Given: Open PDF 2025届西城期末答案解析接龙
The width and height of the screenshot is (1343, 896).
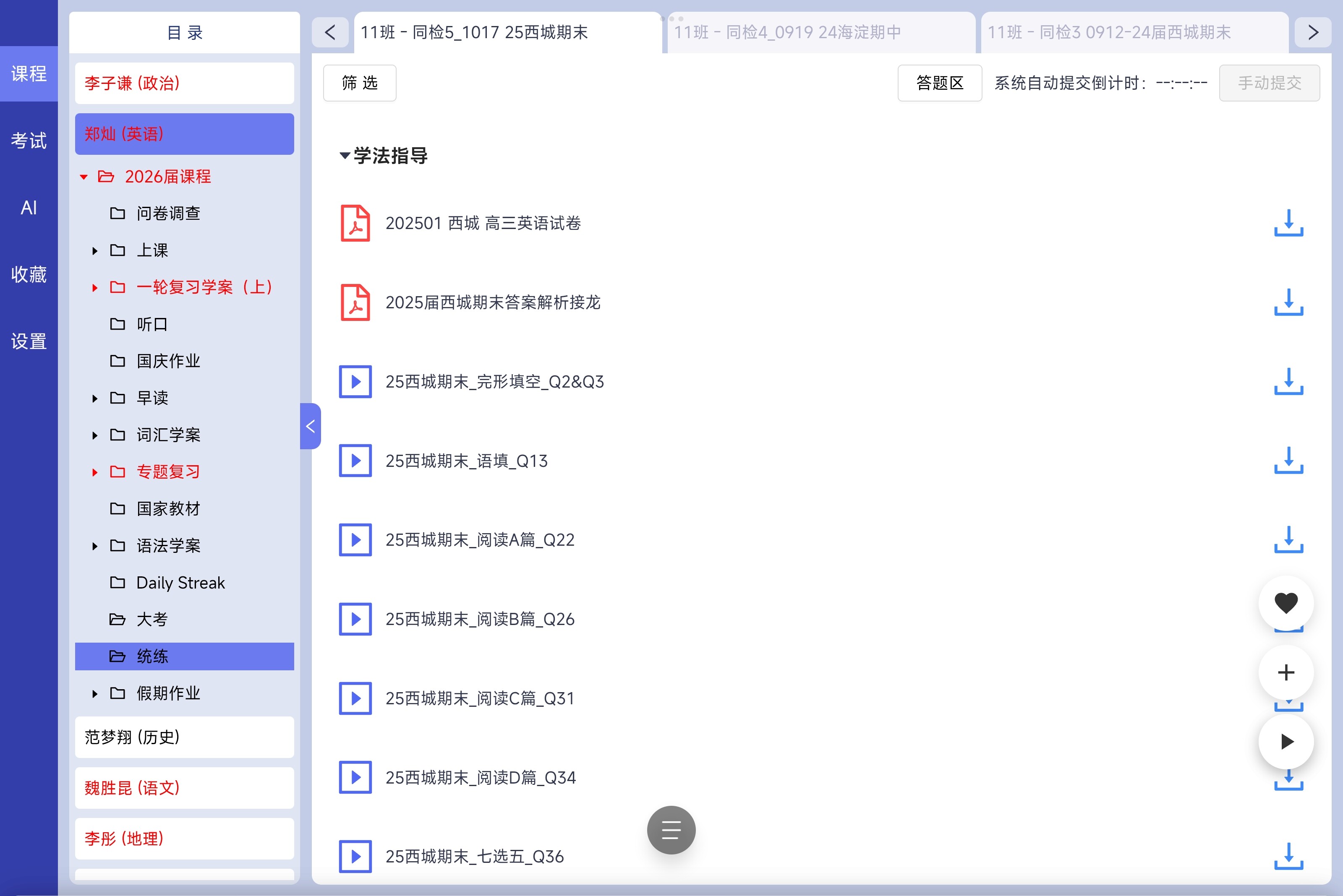Looking at the screenshot, I should (x=492, y=302).
